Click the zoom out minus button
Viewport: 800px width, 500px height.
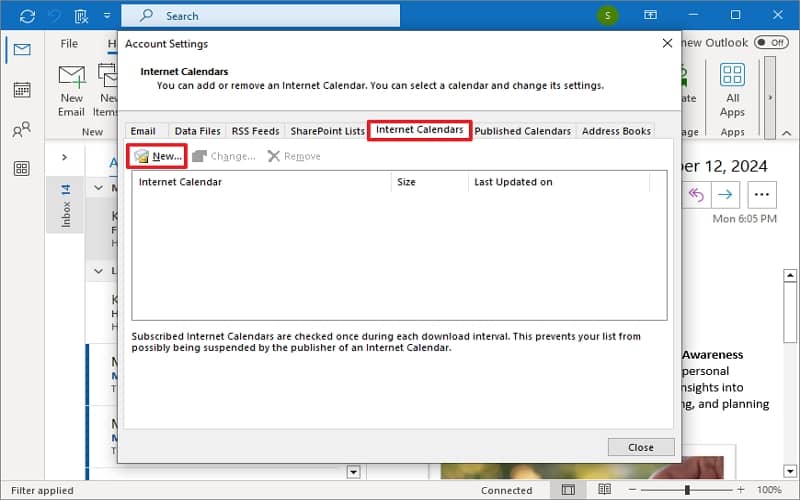(x=632, y=490)
